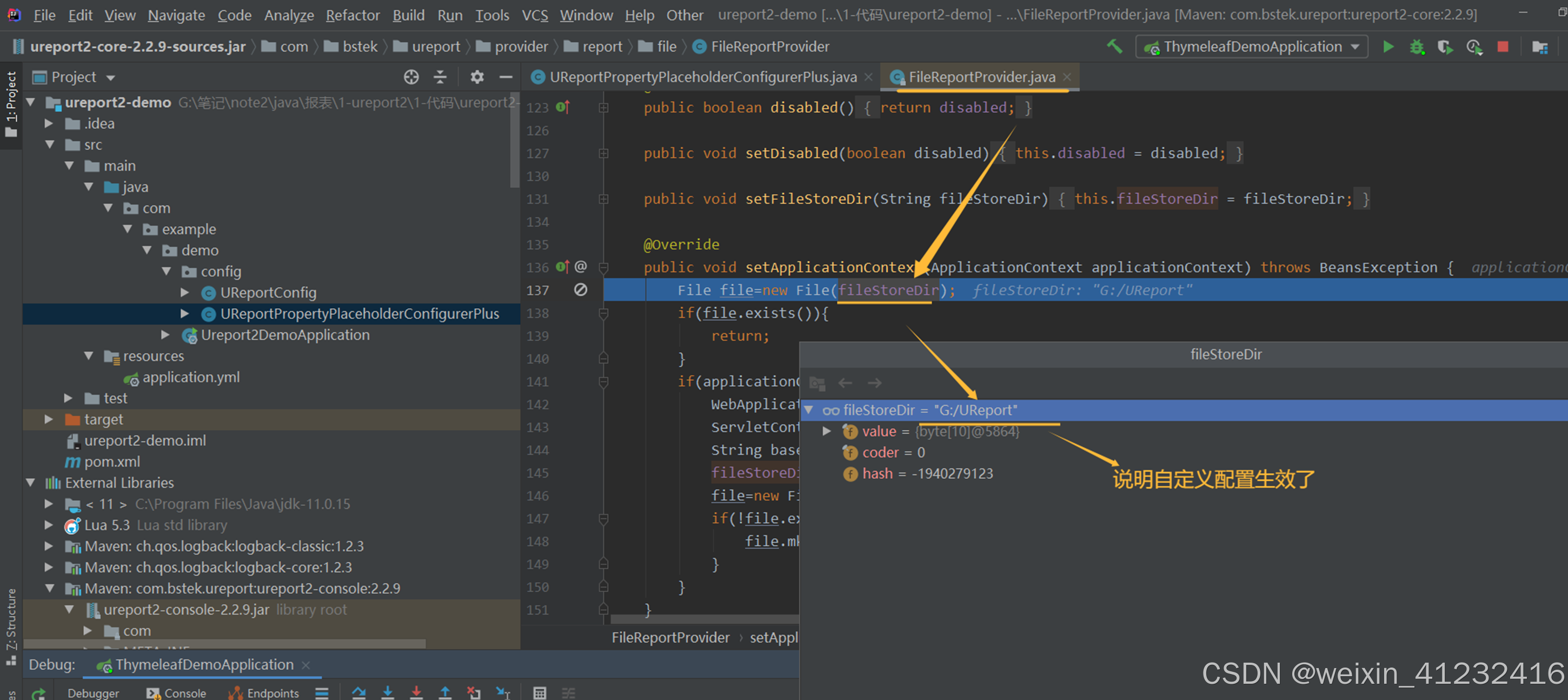Toggle code folding at line 138

[603, 313]
